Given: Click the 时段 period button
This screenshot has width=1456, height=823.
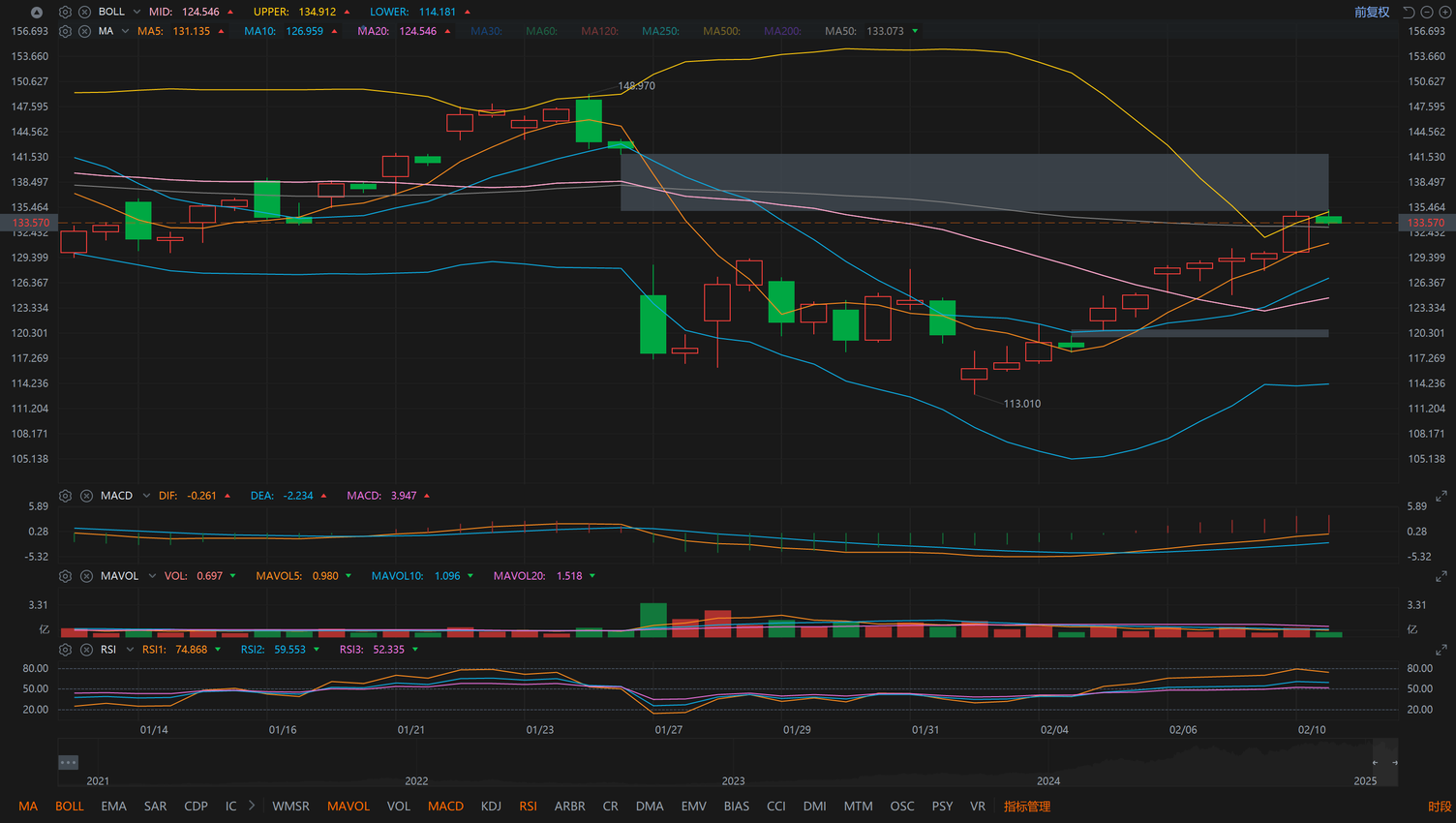Looking at the screenshot, I should click(1440, 806).
